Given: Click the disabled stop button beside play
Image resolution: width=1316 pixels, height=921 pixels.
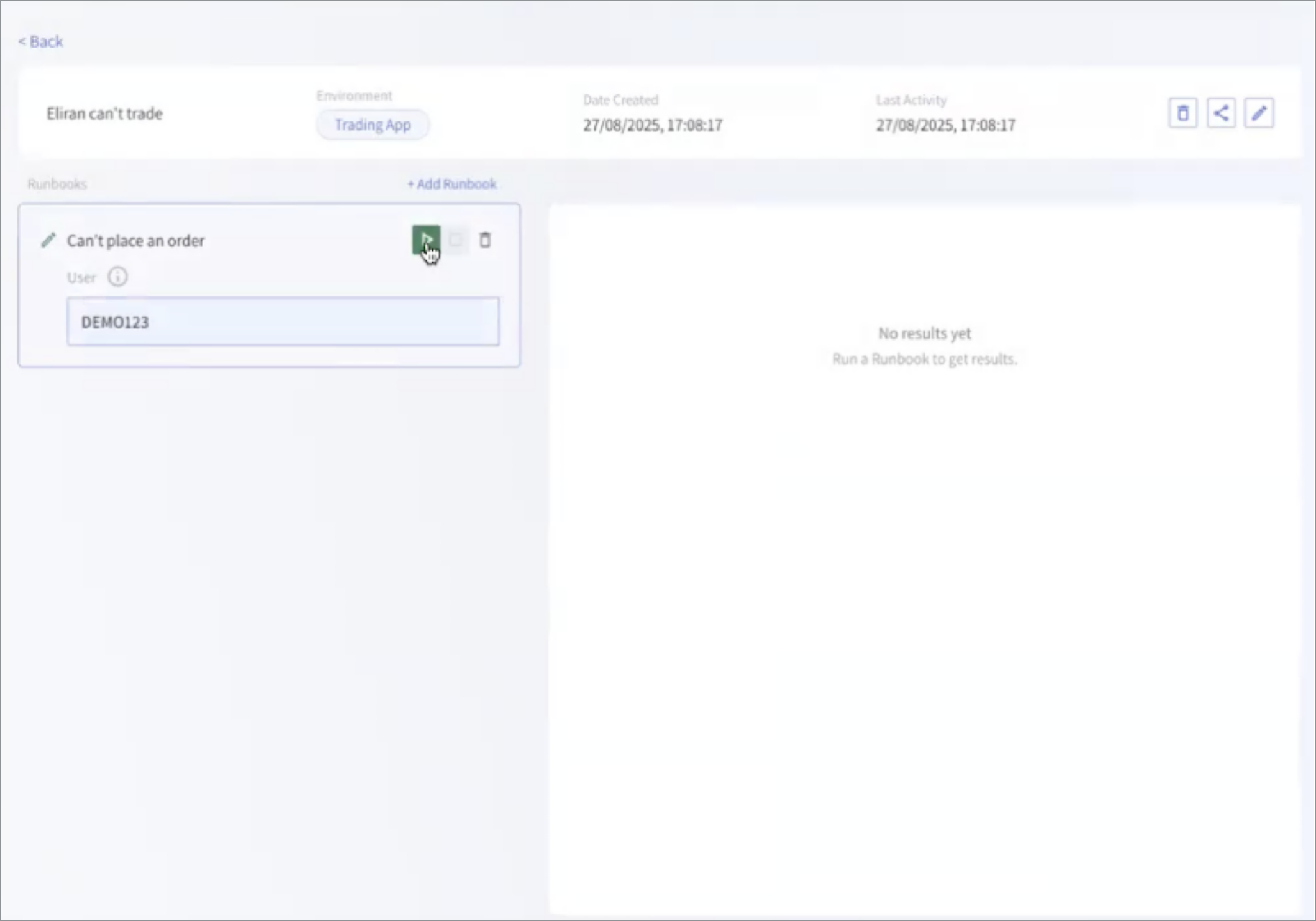Looking at the screenshot, I should coord(456,240).
